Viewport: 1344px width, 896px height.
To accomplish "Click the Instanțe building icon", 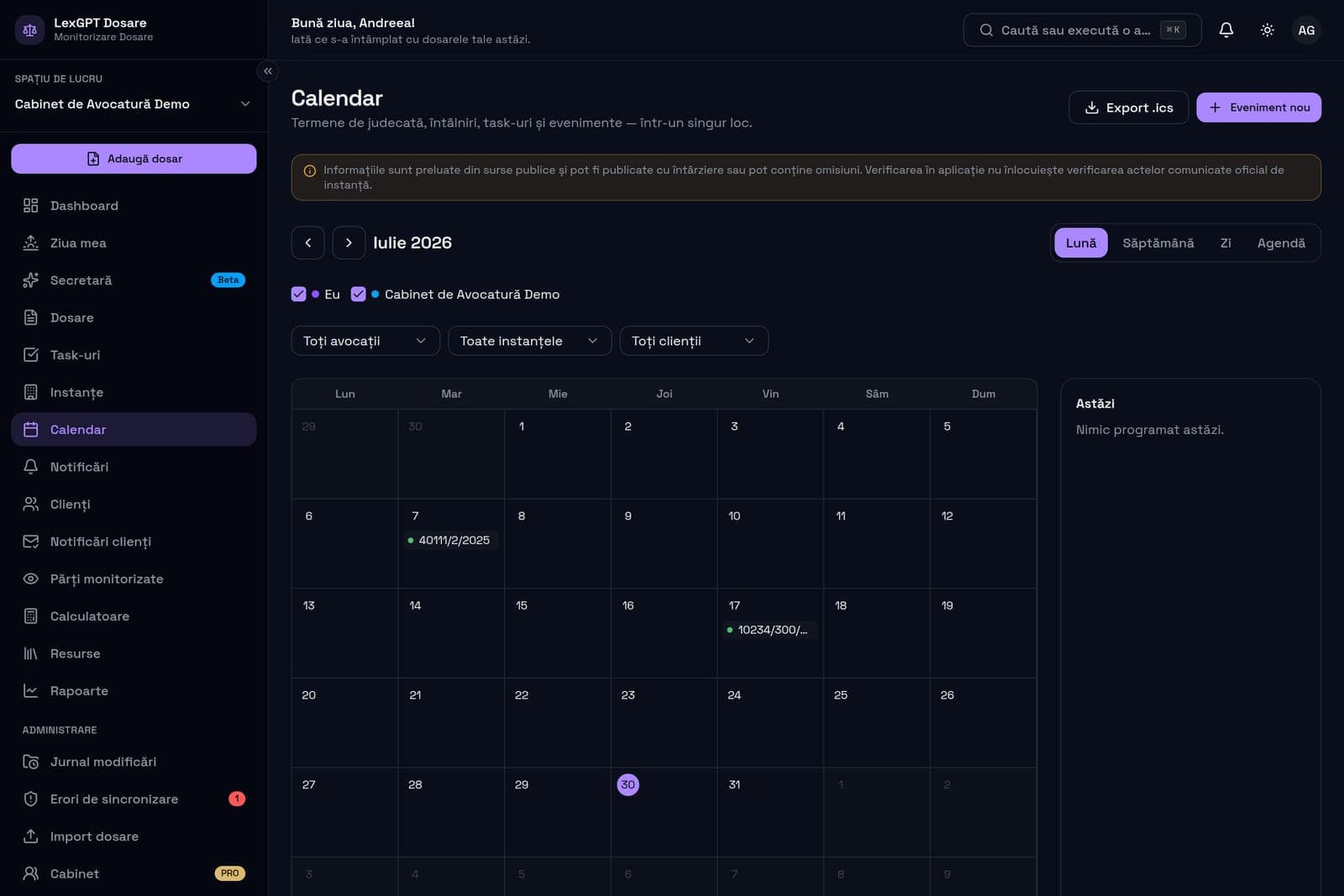I will (x=31, y=392).
